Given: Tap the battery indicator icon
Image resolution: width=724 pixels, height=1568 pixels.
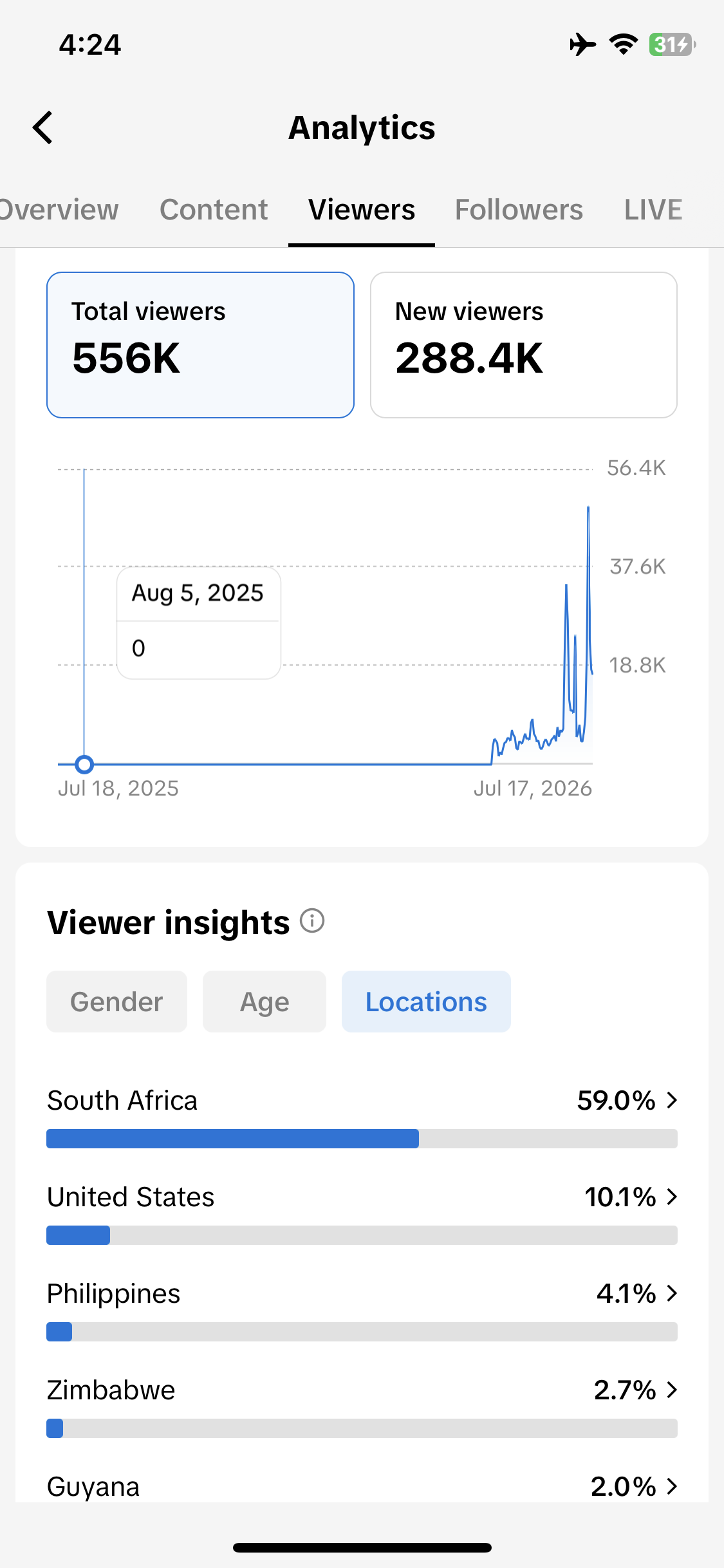Looking at the screenshot, I should pos(672,44).
